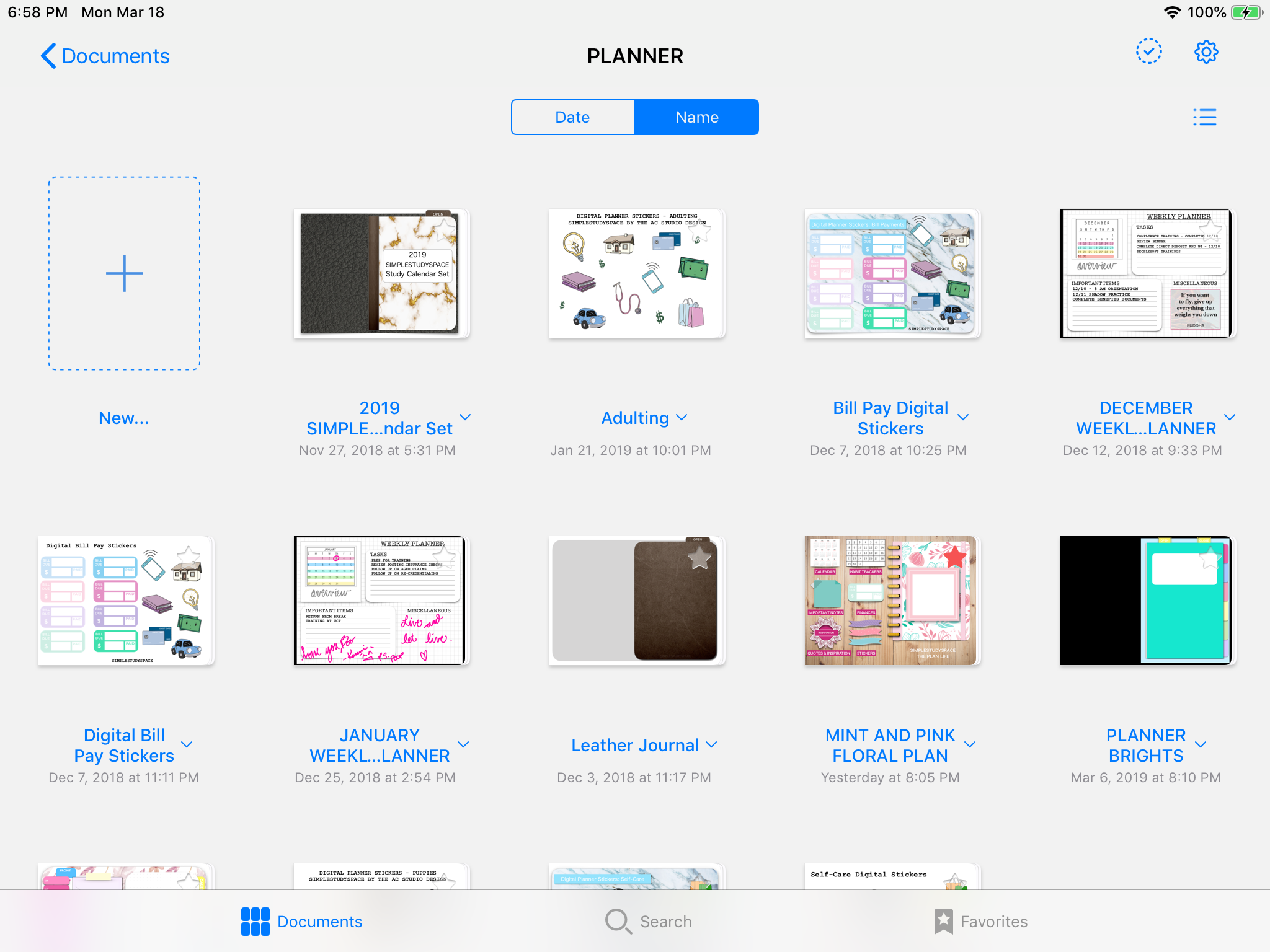
Task: Tap the Search magnifier icon
Action: click(618, 921)
